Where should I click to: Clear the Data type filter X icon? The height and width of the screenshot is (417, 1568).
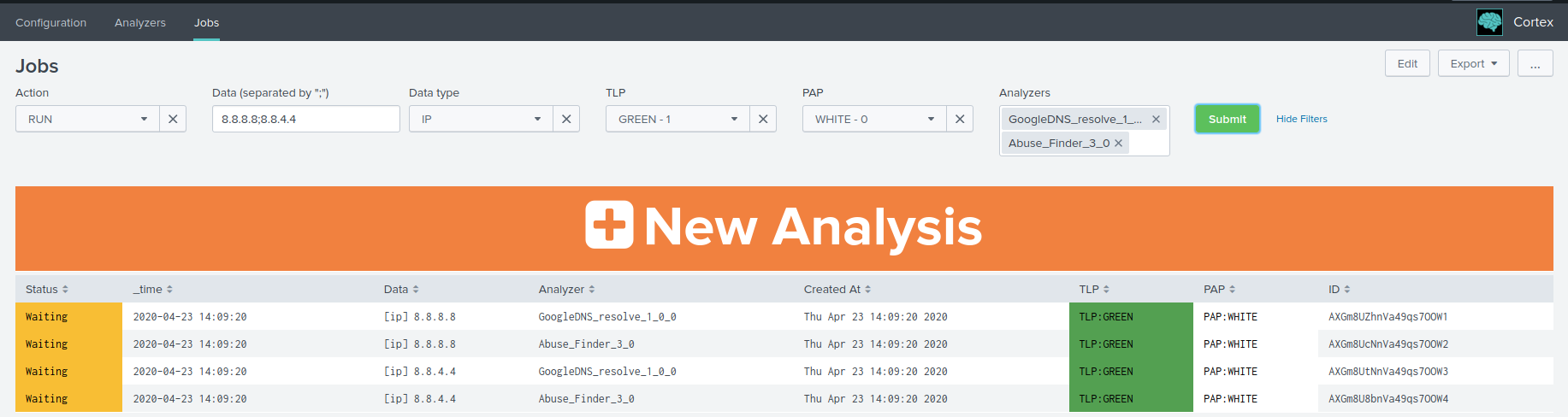coord(566,119)
